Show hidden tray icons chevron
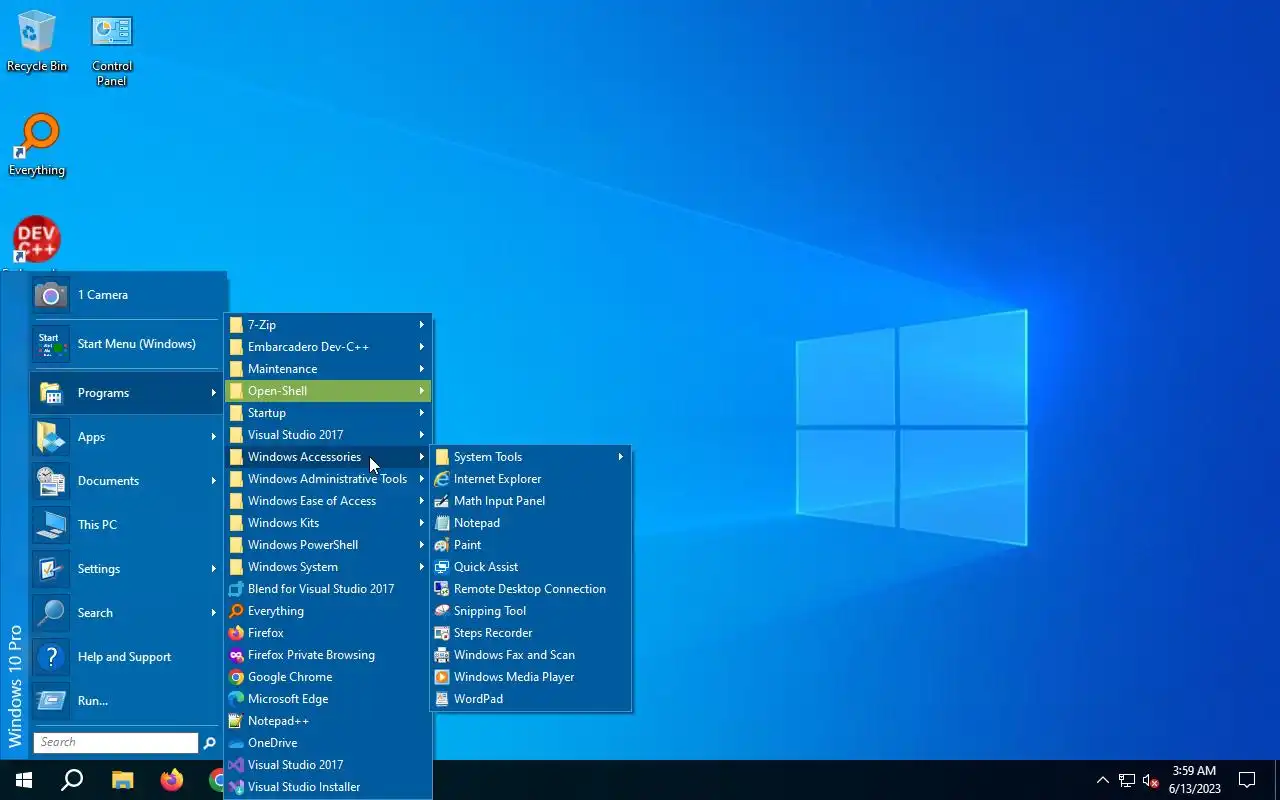Image resolution: width=1280 pixels, height=800 pixels. (1103, 780)
